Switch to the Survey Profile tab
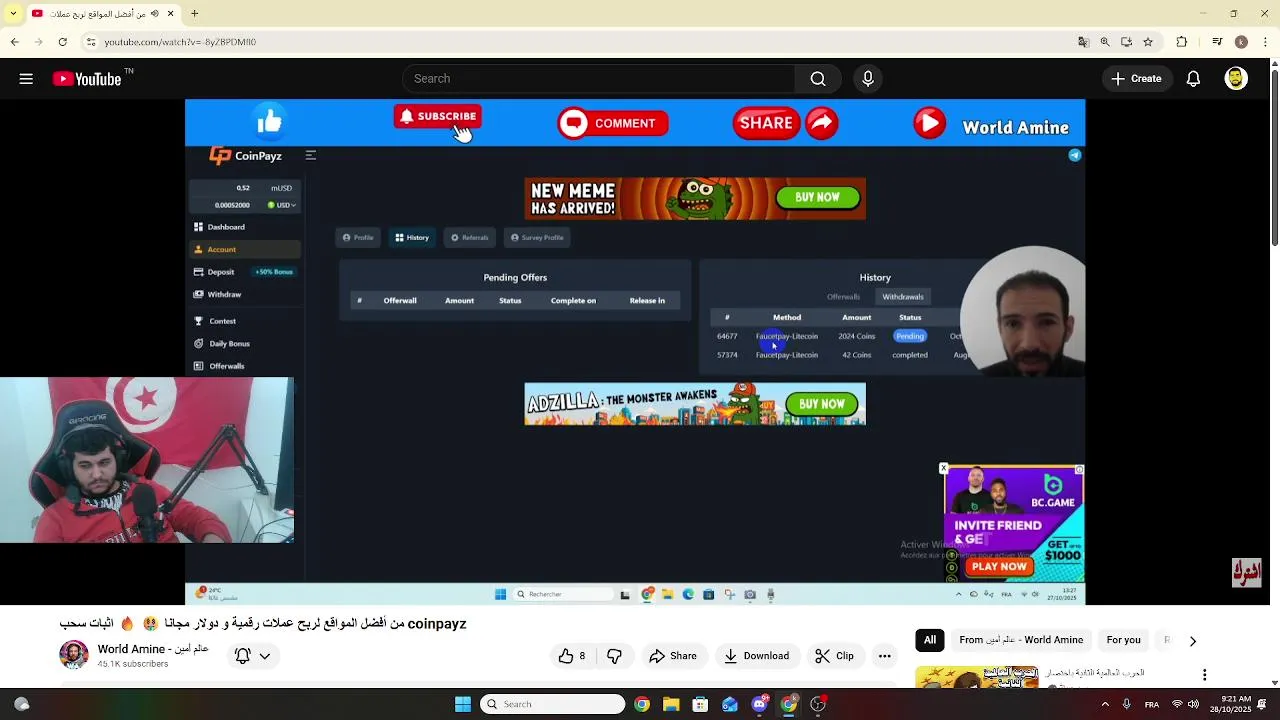The width and height of the screenshot is (1280, 720). coord(537,237)
